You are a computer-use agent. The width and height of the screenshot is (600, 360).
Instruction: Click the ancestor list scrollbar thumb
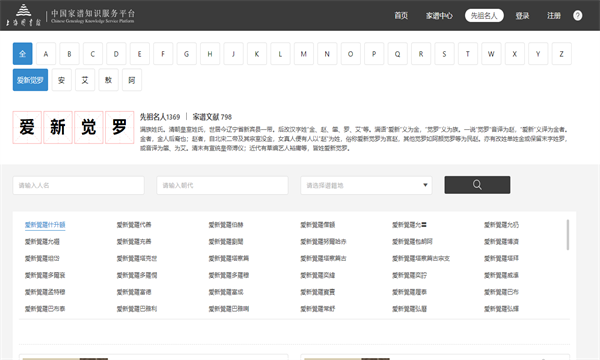(568, 235)
